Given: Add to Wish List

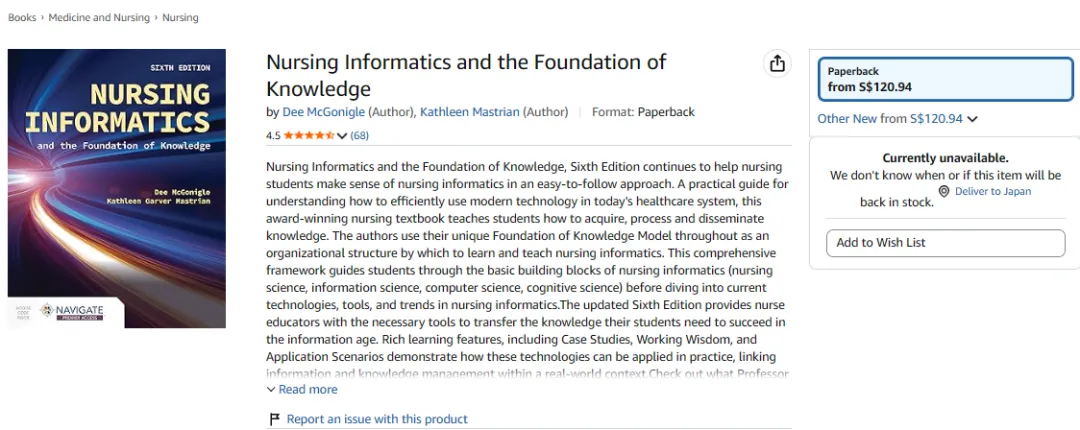Looking at the screenshot, I should [x=945, y=243].
